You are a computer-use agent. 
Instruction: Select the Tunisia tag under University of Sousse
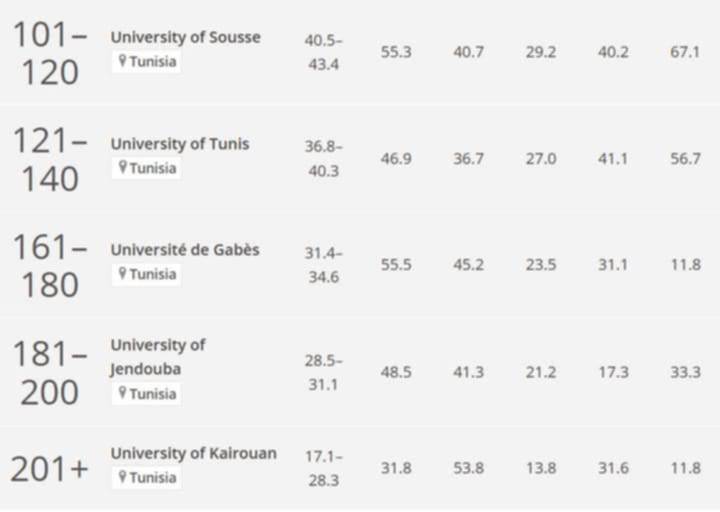point(146,62)
